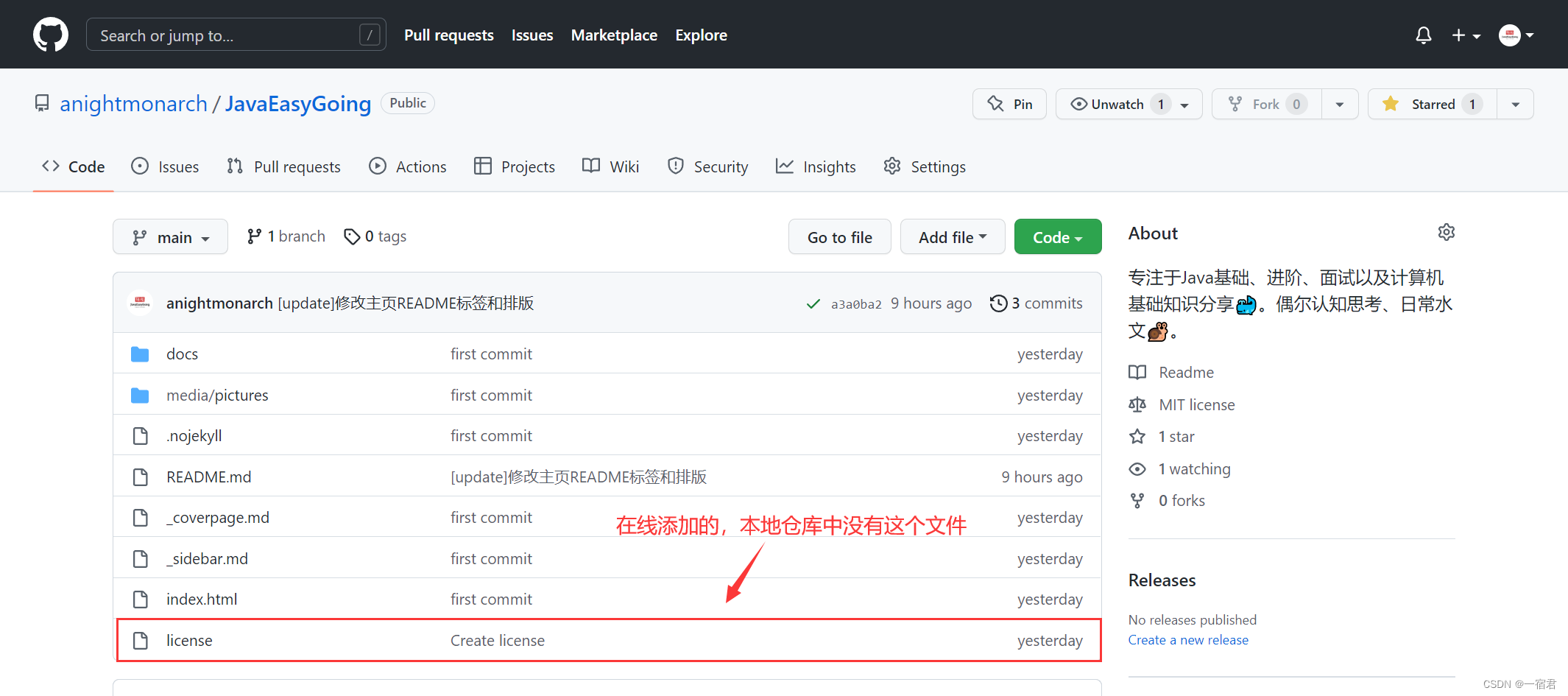The width and height of the screenshot is (1568, 696).
Task: View the 3 commits history
Action: point(1036,303)
